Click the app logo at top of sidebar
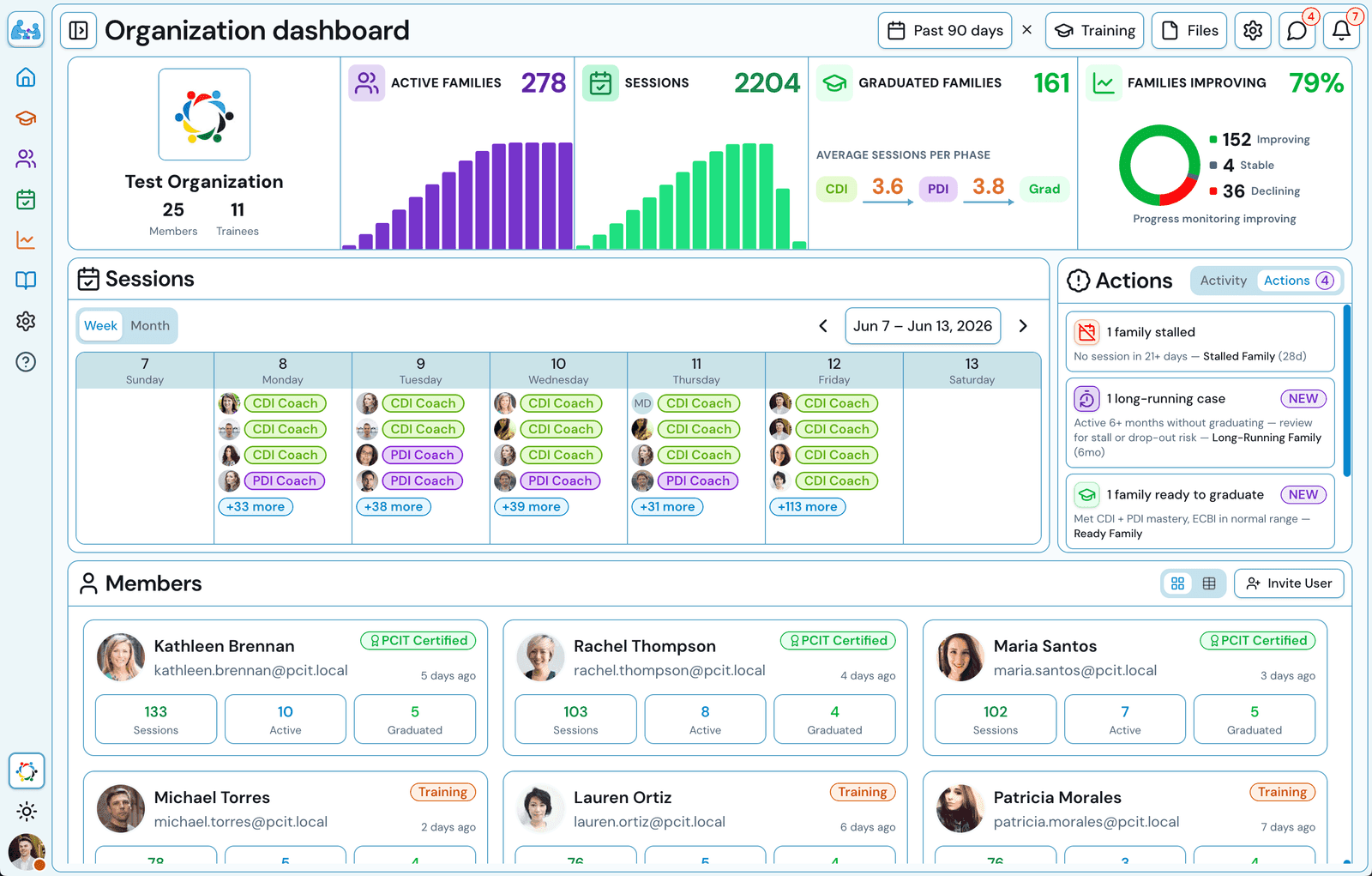The width and height of the screenshot is (1372, 876). click(26, 30)
